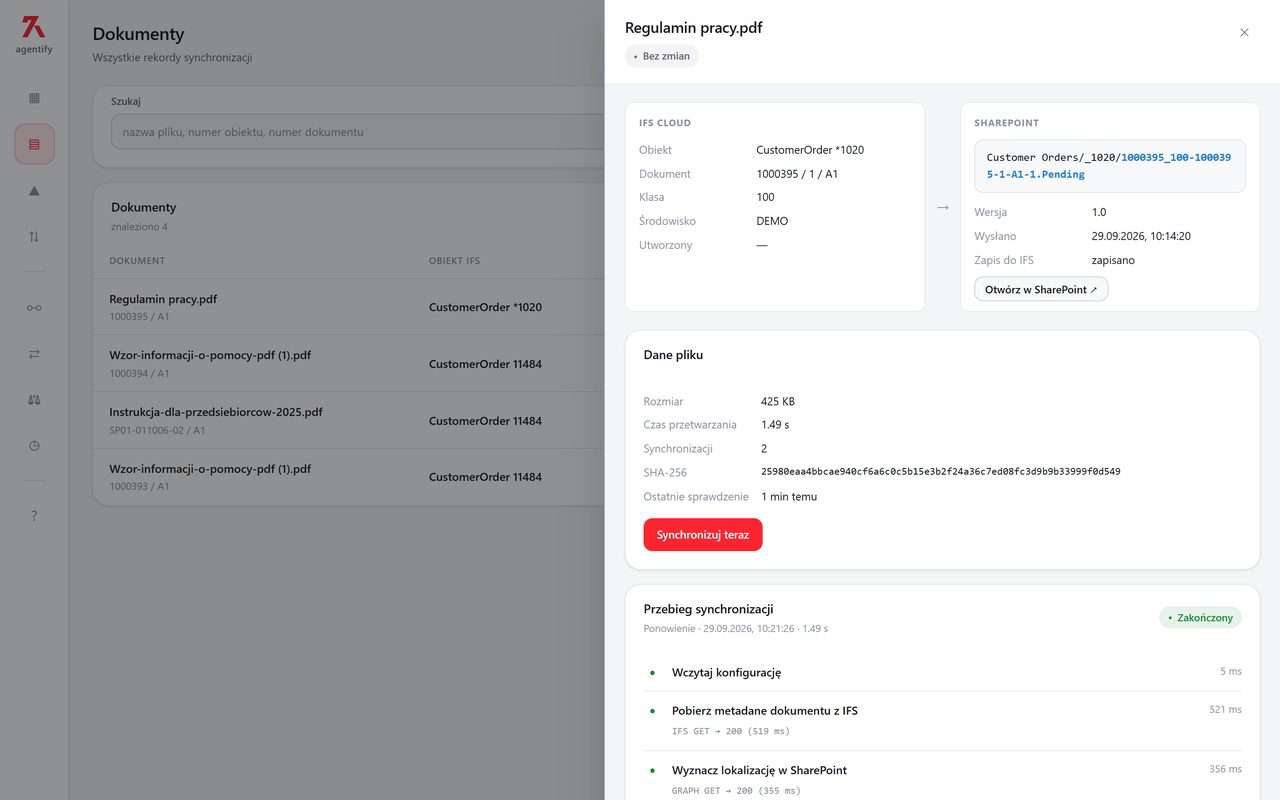Click the up-down arrows sidebar icon
Screen dimensions: 1280x800
(x=34, y=237)
